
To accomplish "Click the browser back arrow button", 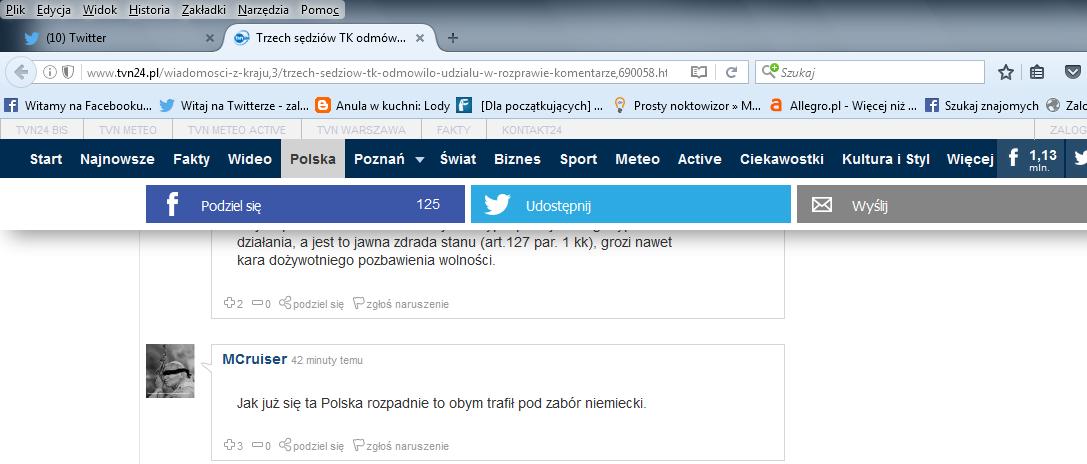I will (21, 72).
